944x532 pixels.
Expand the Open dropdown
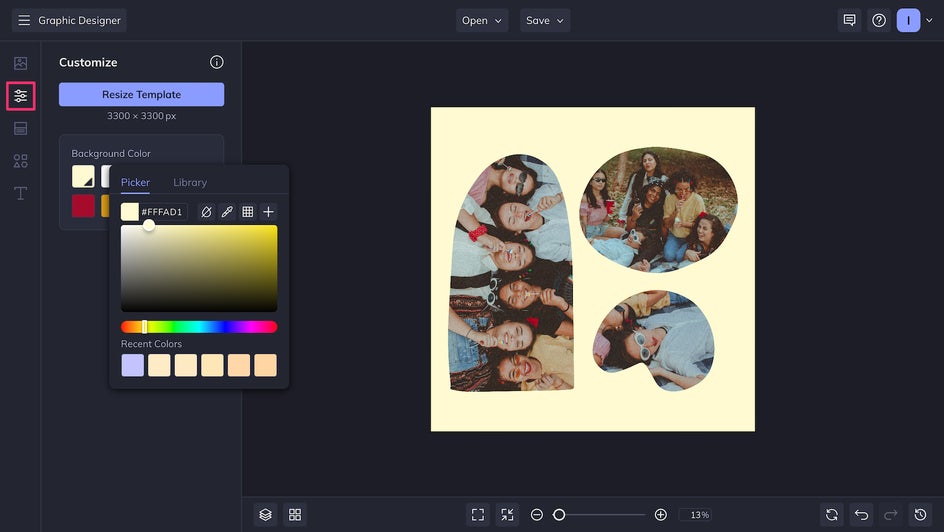click(x=482, y=20)
